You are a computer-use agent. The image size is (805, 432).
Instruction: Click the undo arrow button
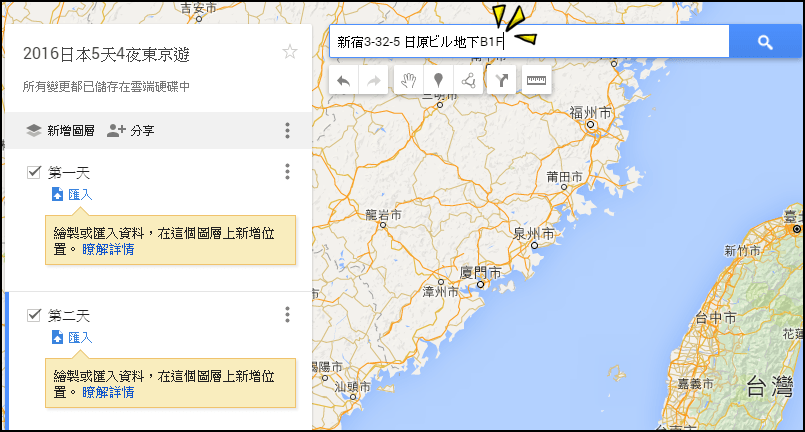pos(343,80)
